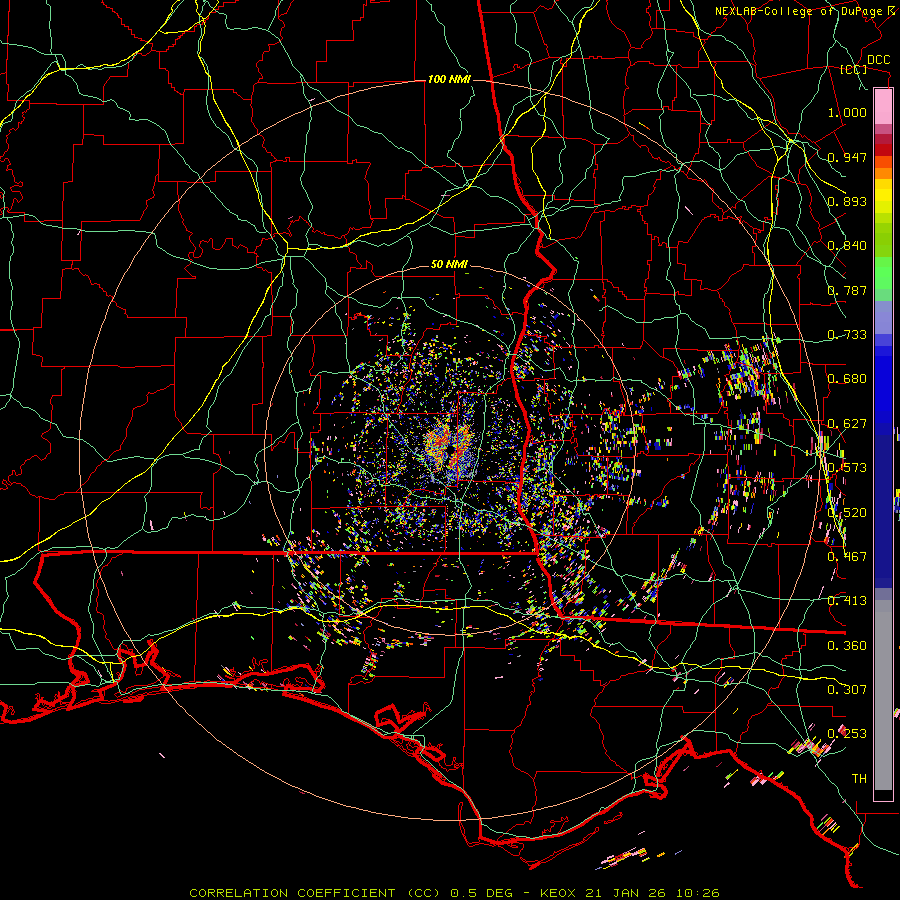
Task: Select the 0.520 scale value
Action: point(847,513)
